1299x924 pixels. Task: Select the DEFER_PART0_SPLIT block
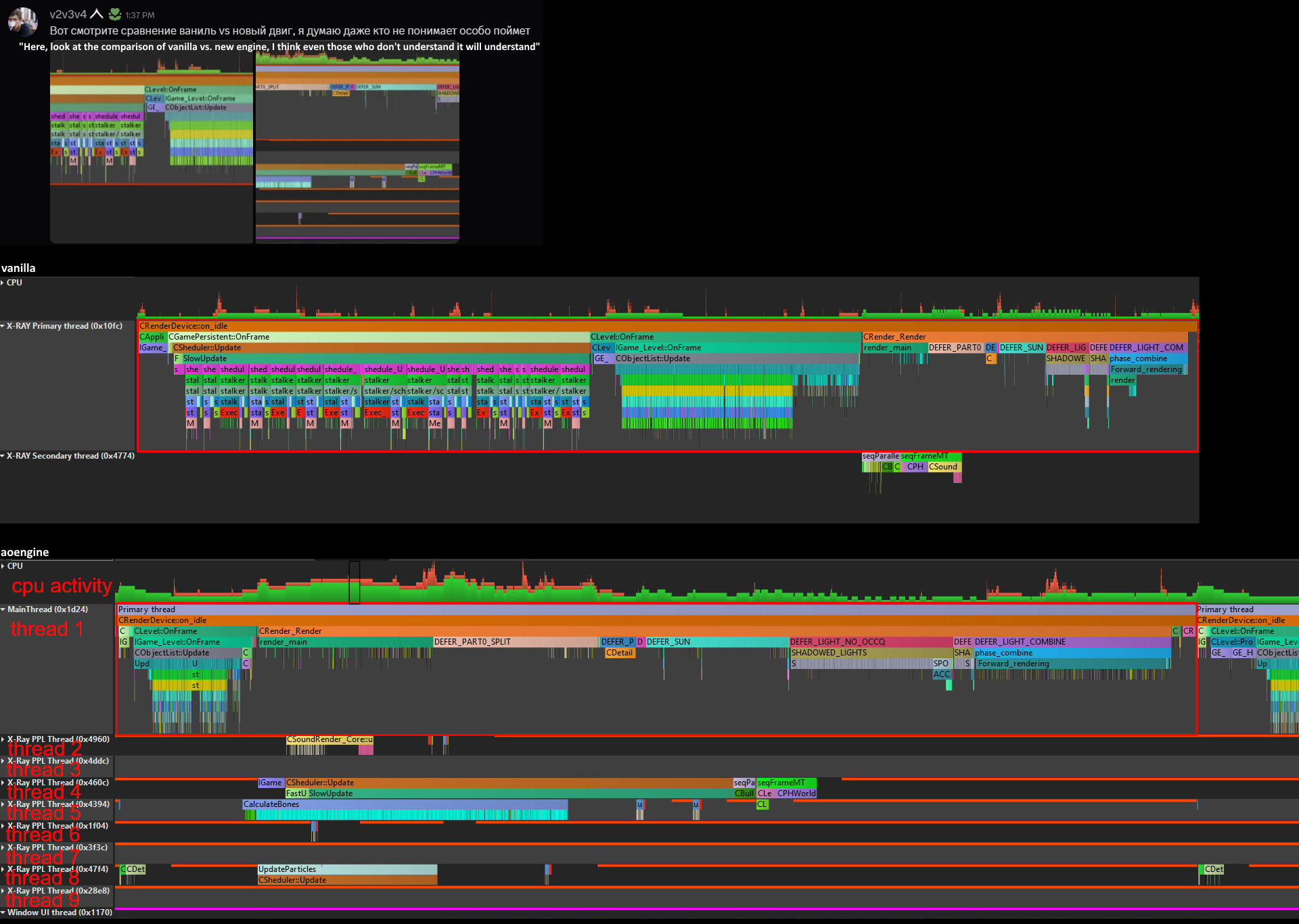click(x=515, y=642)
